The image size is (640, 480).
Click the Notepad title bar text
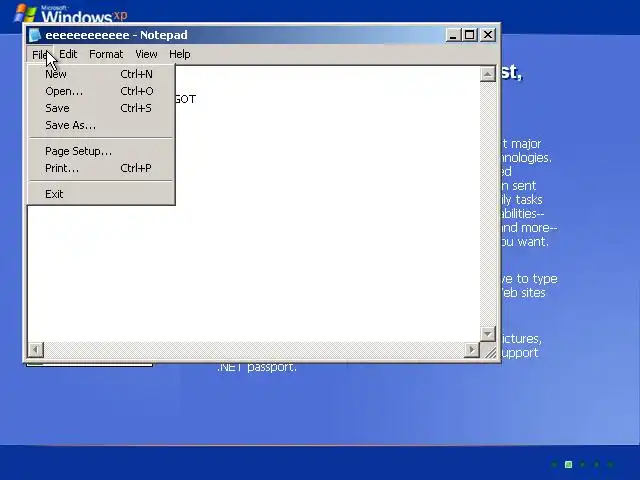116,35
